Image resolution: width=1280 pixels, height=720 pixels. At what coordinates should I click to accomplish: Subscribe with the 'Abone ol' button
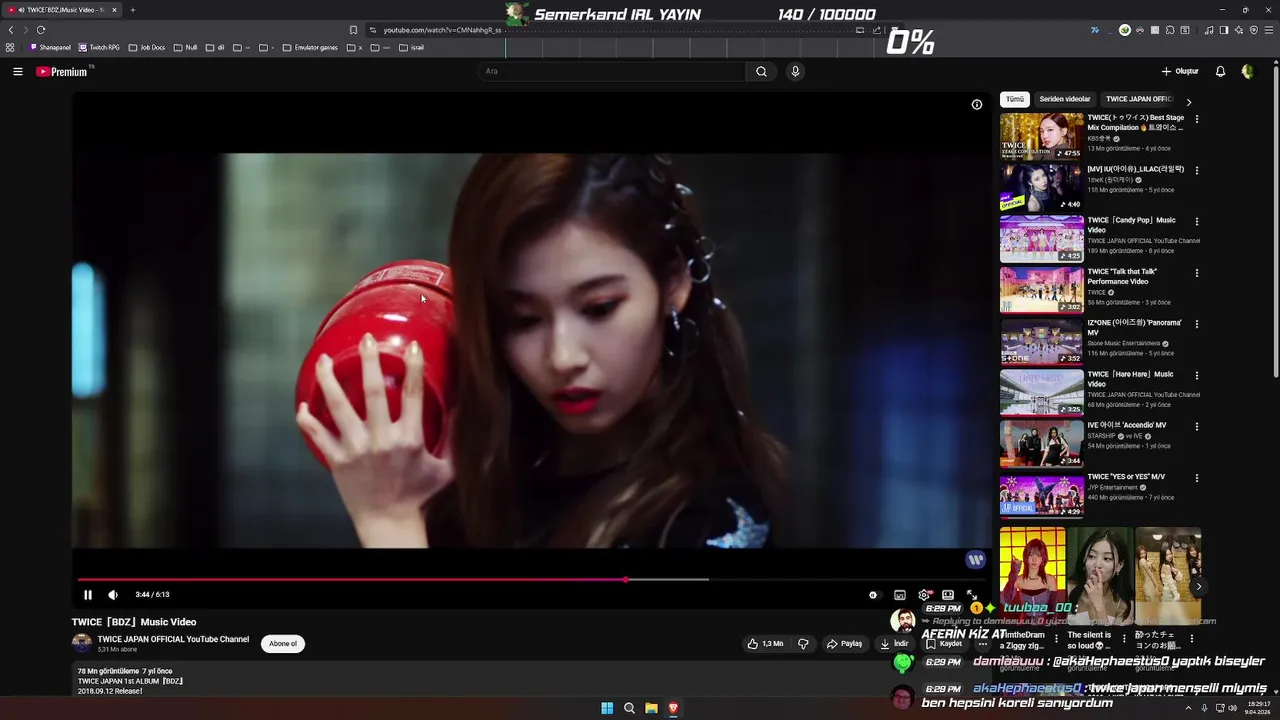click(283, 644)
